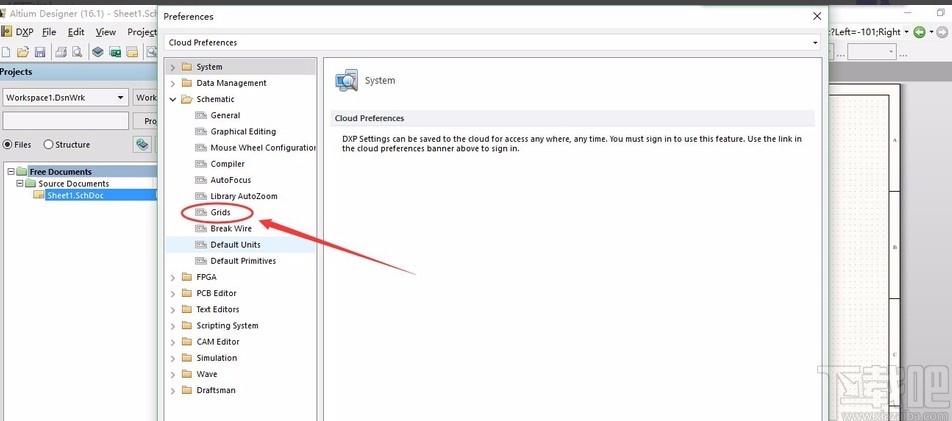Select PCB Editor folder label
952x421 pixels.
[x=217, y=293]
